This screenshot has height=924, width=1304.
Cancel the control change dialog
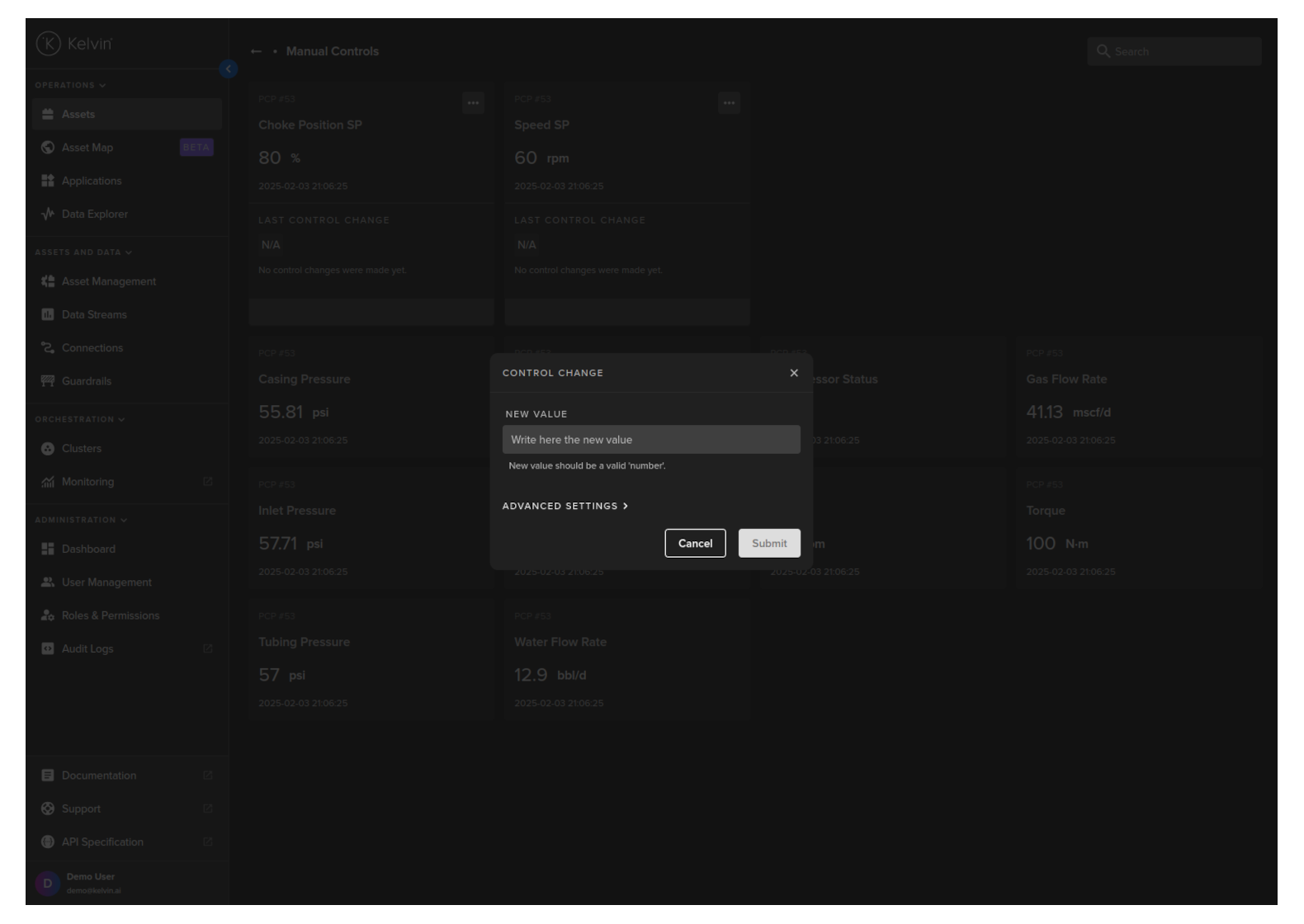(695, 543)
